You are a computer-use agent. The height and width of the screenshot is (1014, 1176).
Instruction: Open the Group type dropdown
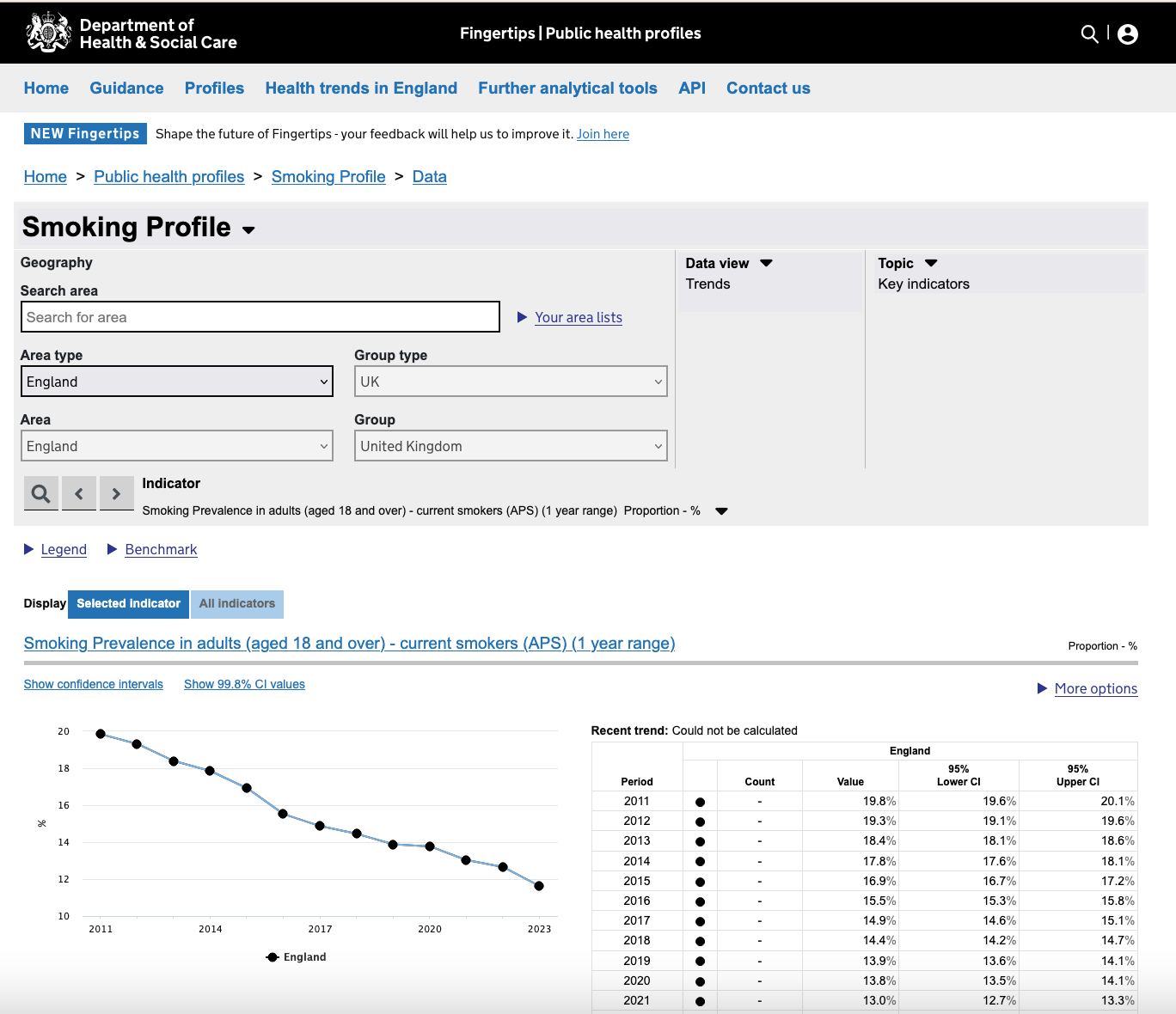point(511,381)
